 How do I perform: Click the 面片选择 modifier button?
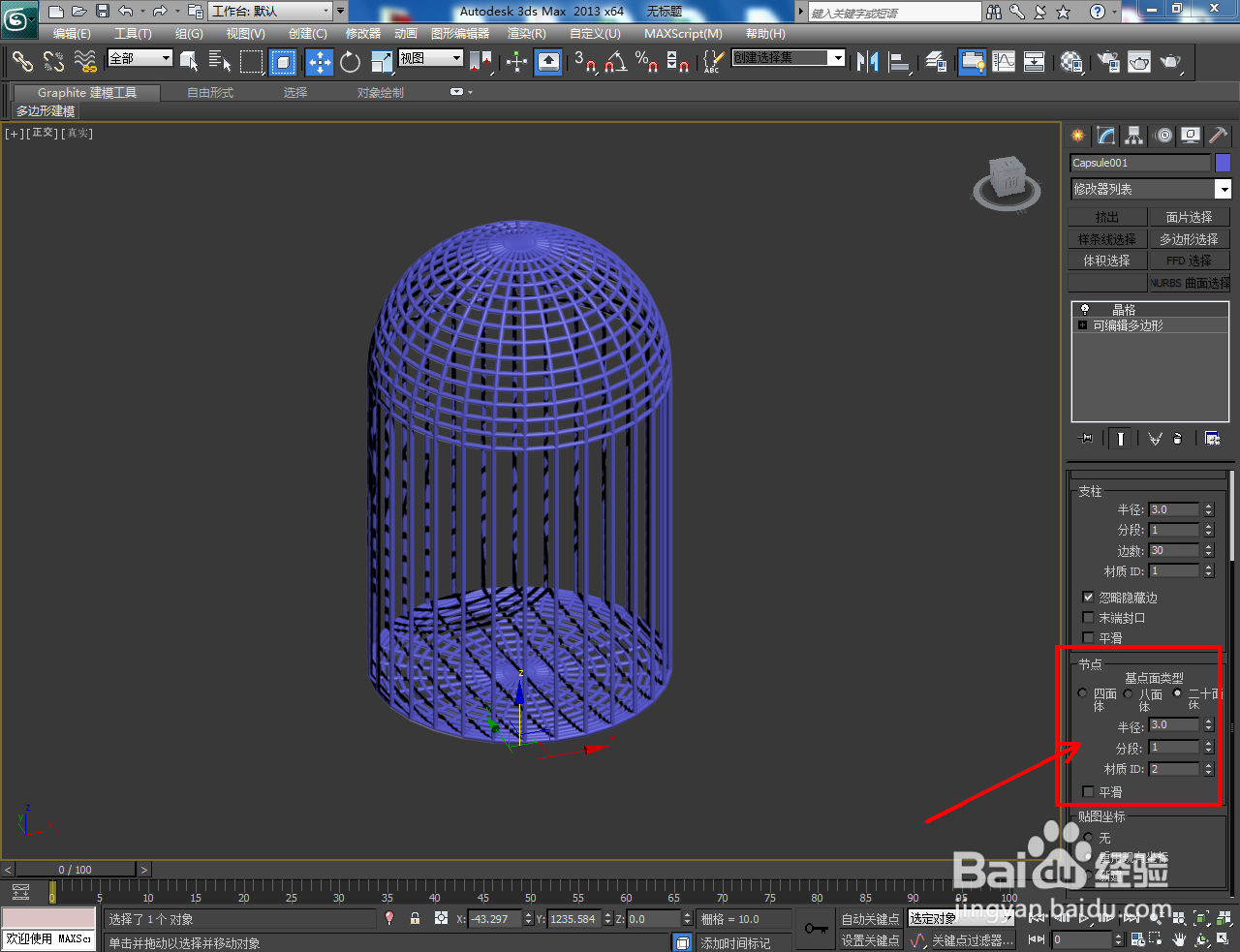click(1190, 217)
